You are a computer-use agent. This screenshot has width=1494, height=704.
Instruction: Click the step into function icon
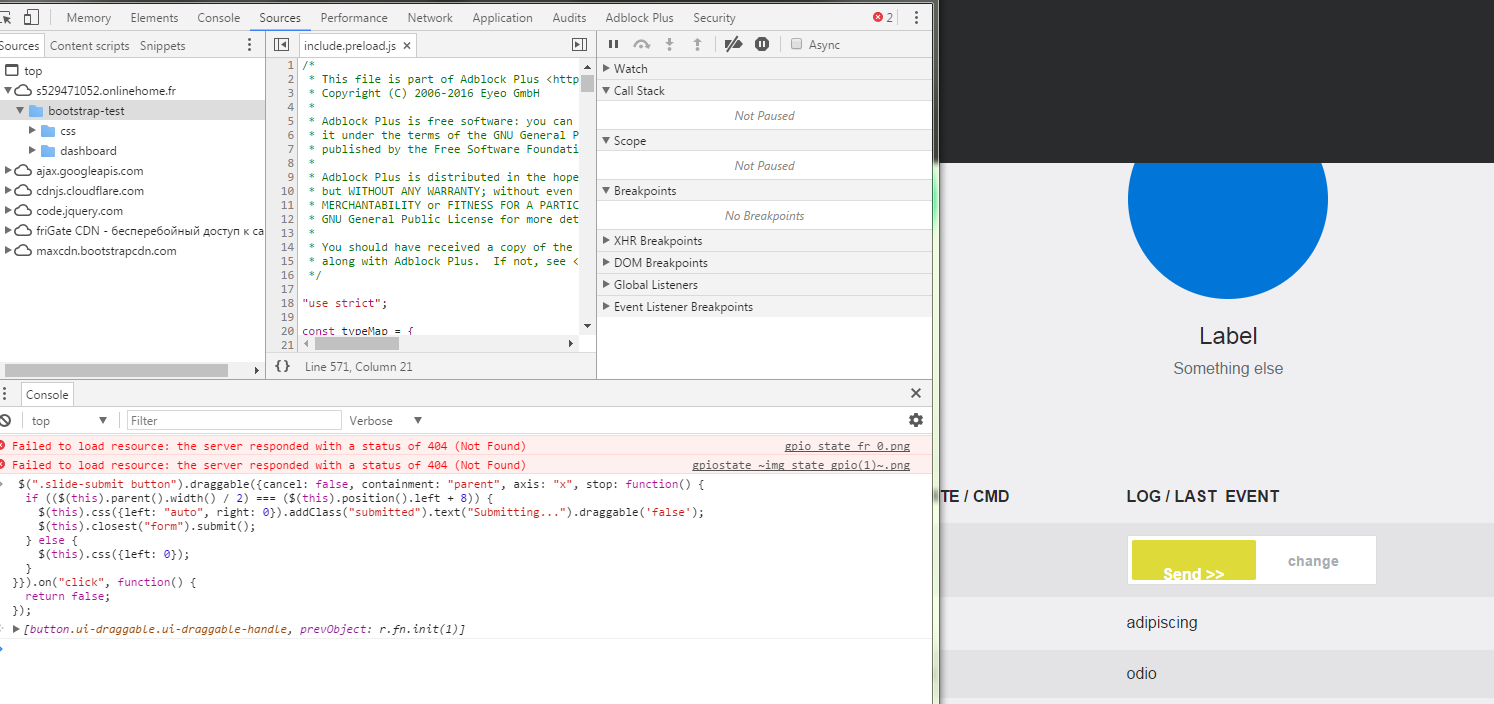pyautogui.click(x=670, y=44)
